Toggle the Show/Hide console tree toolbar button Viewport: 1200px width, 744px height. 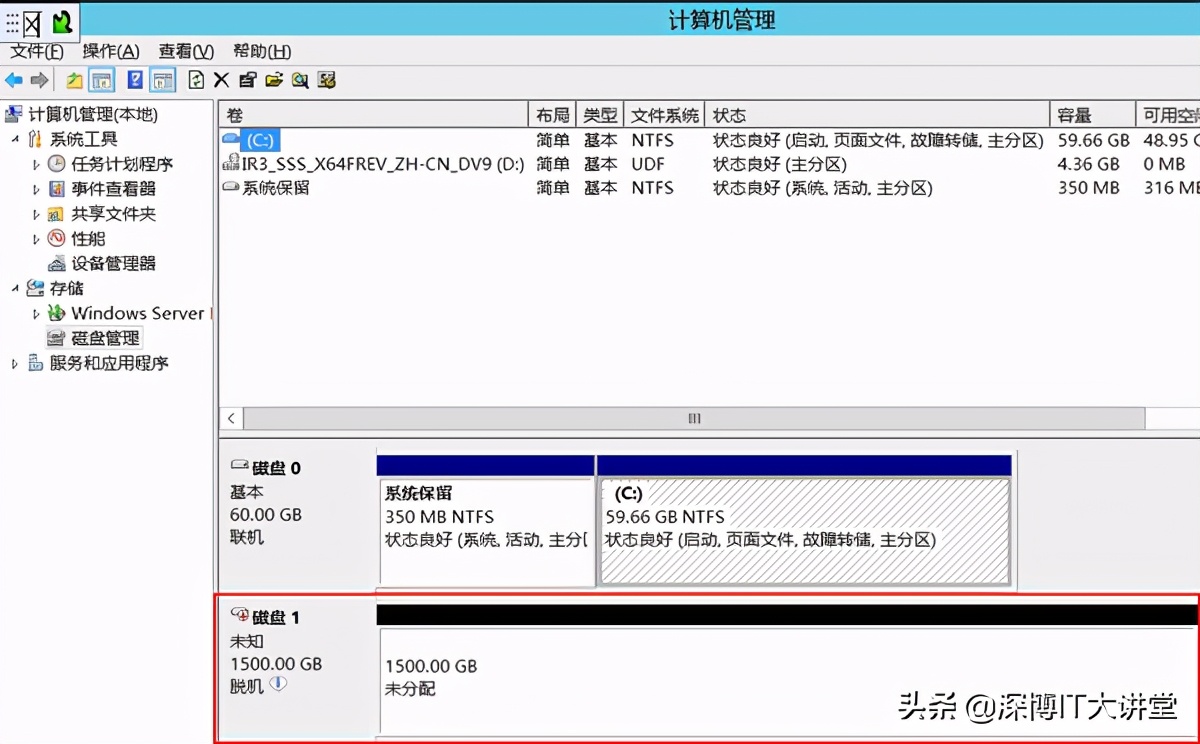(102, 79)
